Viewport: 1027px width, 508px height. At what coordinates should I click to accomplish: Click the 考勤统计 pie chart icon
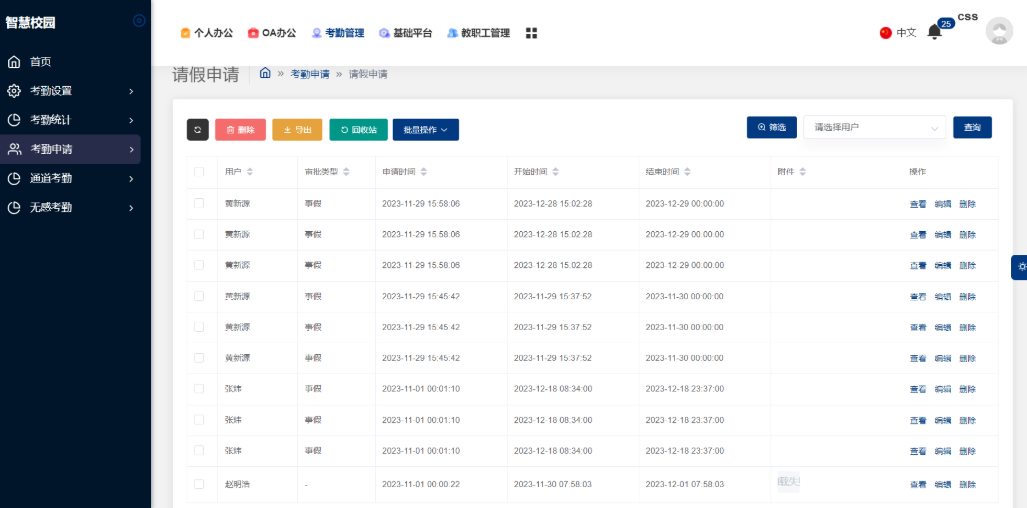pos(14,120)
